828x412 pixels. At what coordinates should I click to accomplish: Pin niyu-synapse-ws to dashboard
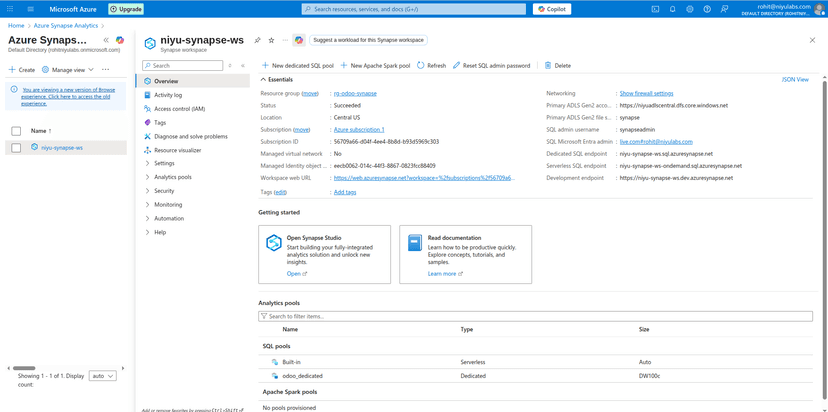pos(257,40)
